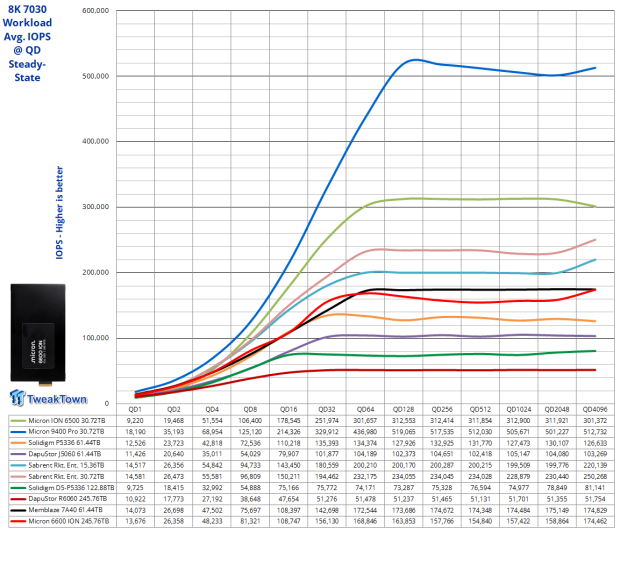This screenshot has height=568, width=620.
Task: Click the QD4096 column header
Action: pos(595,409)
